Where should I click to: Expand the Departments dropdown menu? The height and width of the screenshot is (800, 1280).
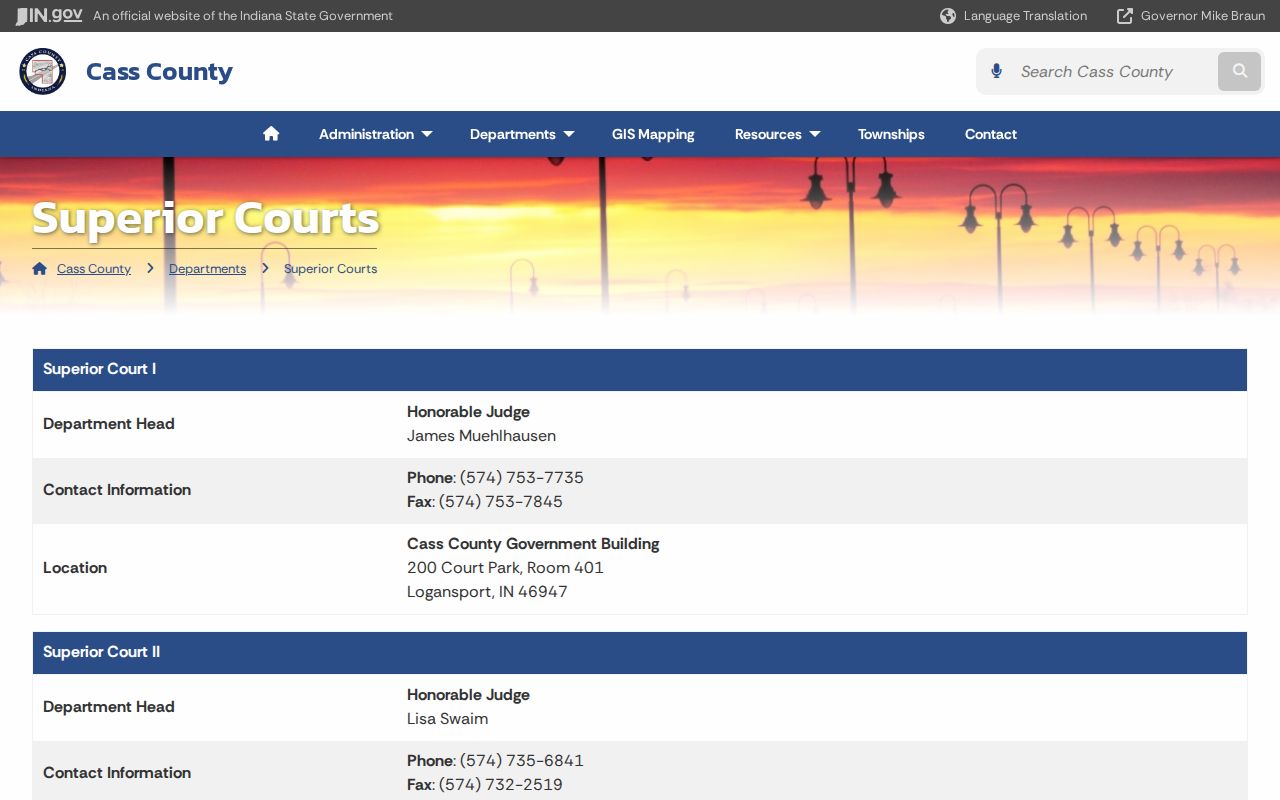click(522, 134)
